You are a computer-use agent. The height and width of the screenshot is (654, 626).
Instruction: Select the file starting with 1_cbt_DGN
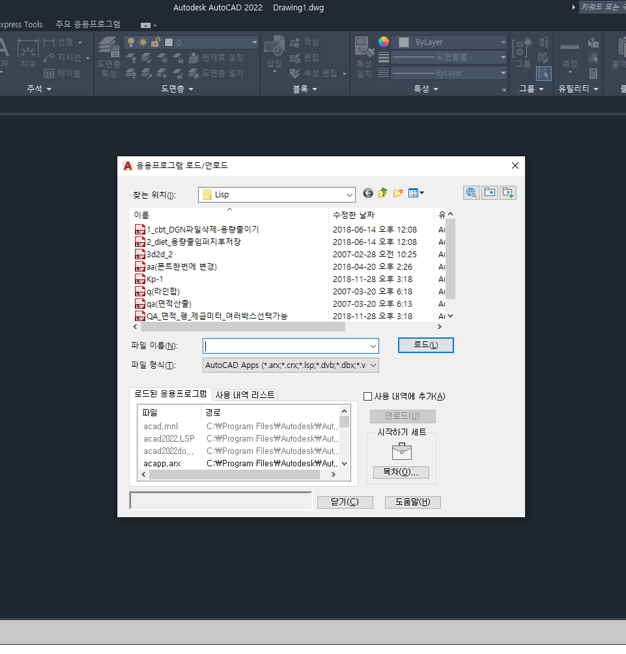point(203,230)
